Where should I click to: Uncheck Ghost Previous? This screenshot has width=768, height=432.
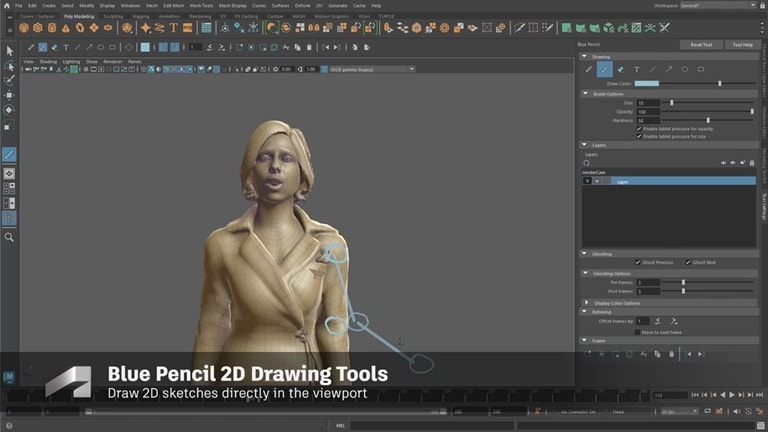638,263
